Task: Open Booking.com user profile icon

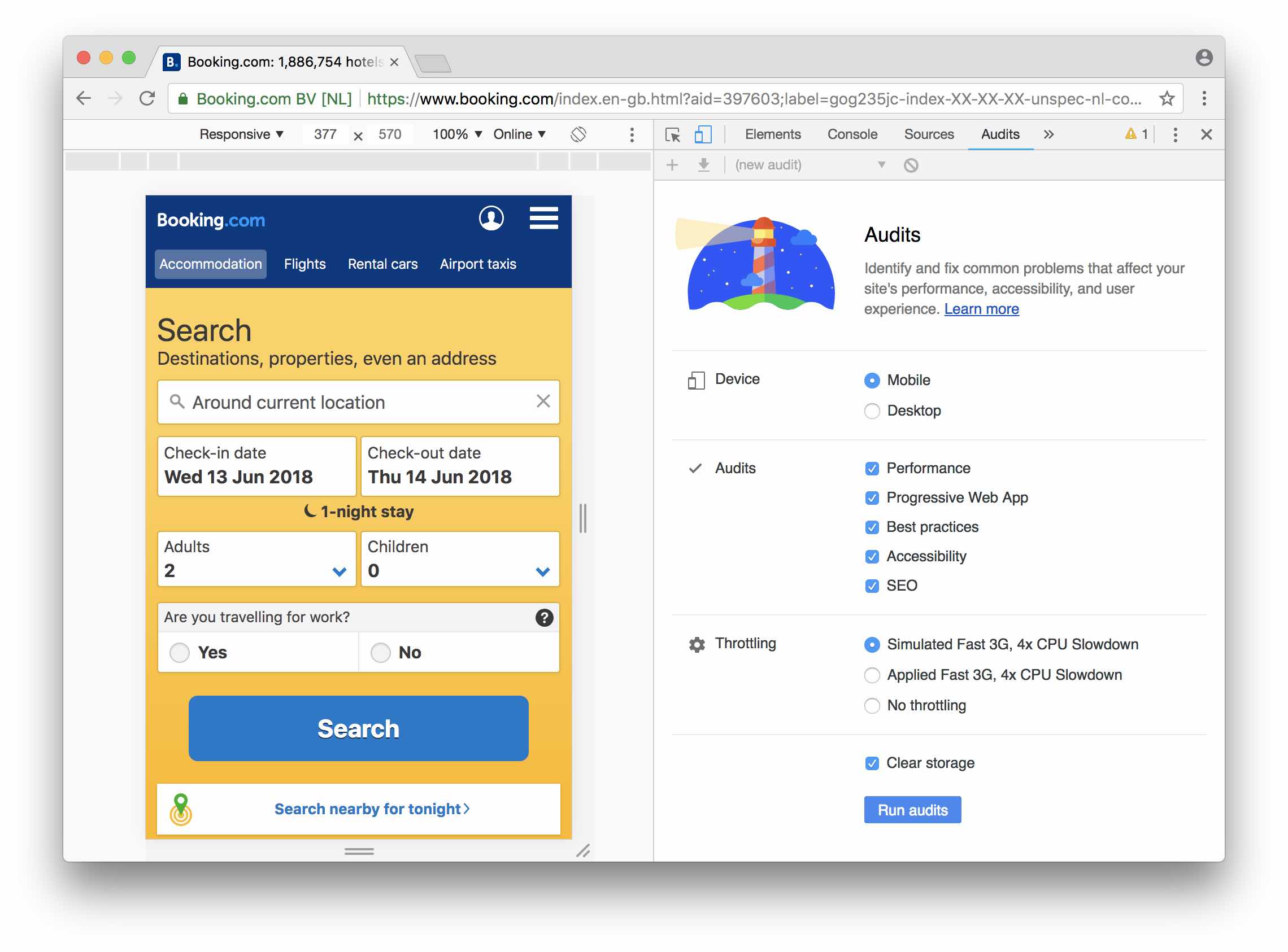Action: tap(491, 219)
